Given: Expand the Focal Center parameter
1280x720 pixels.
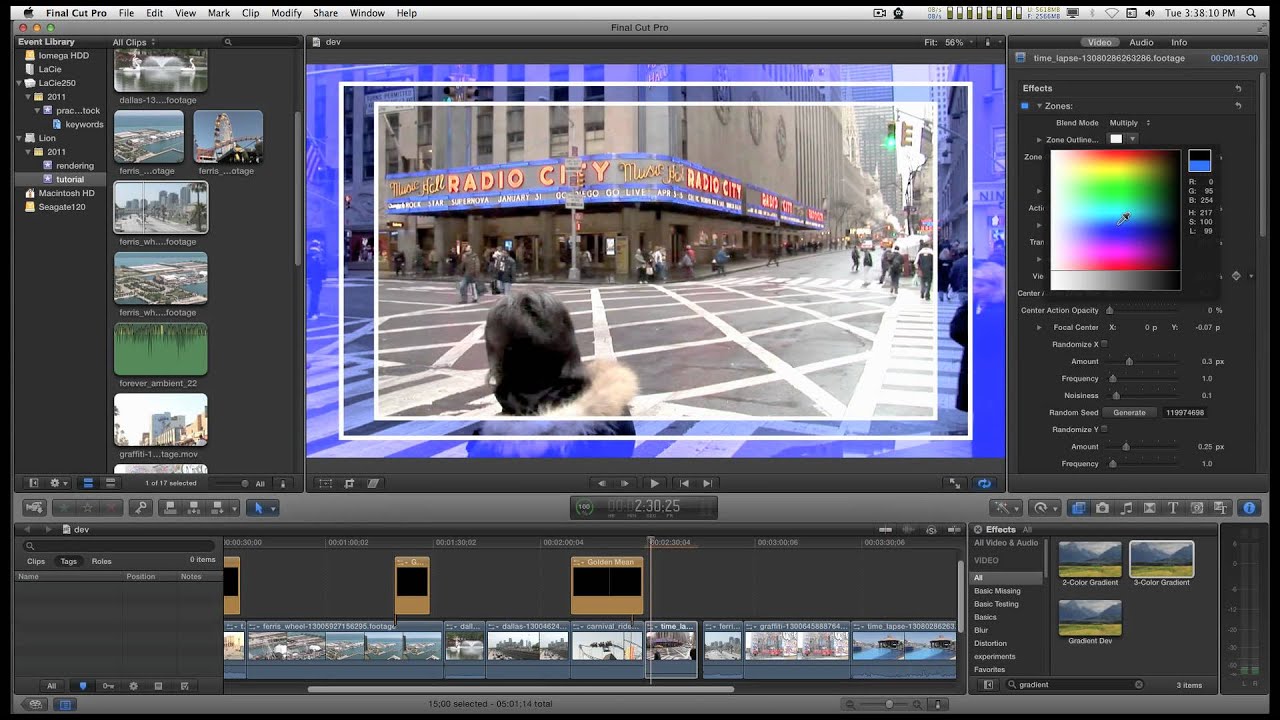Looking at the screenshot, I should pyautogui.click(x=1039, y=327).
